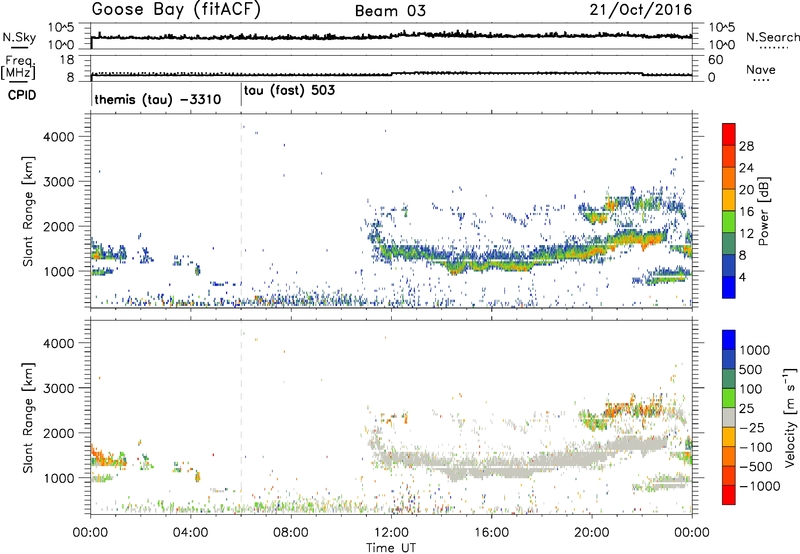
Task: Click the '-1000' label on Velocity colorbar
Action: pos(759,486)
